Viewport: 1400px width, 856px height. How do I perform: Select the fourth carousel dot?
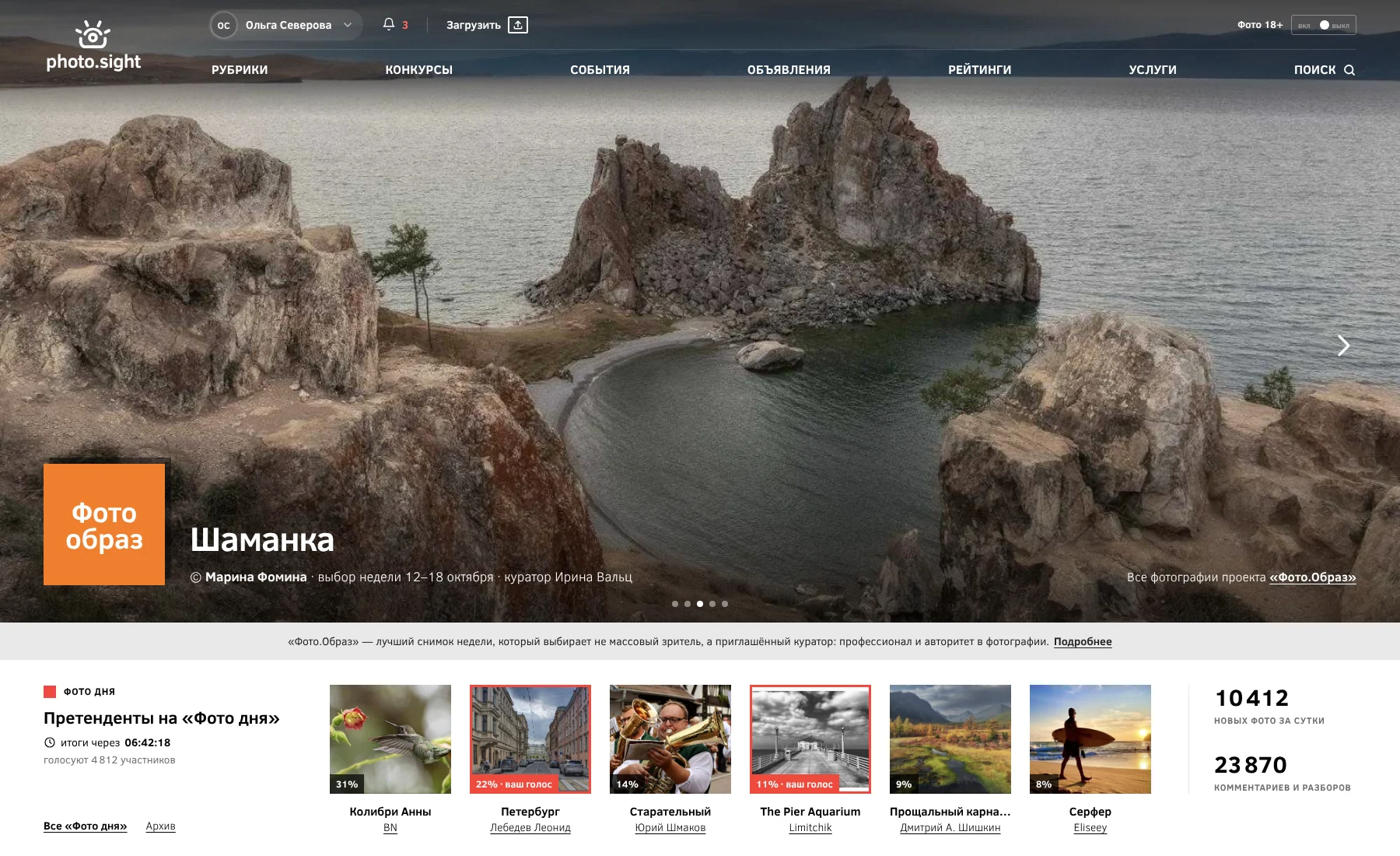click(712, 604)
